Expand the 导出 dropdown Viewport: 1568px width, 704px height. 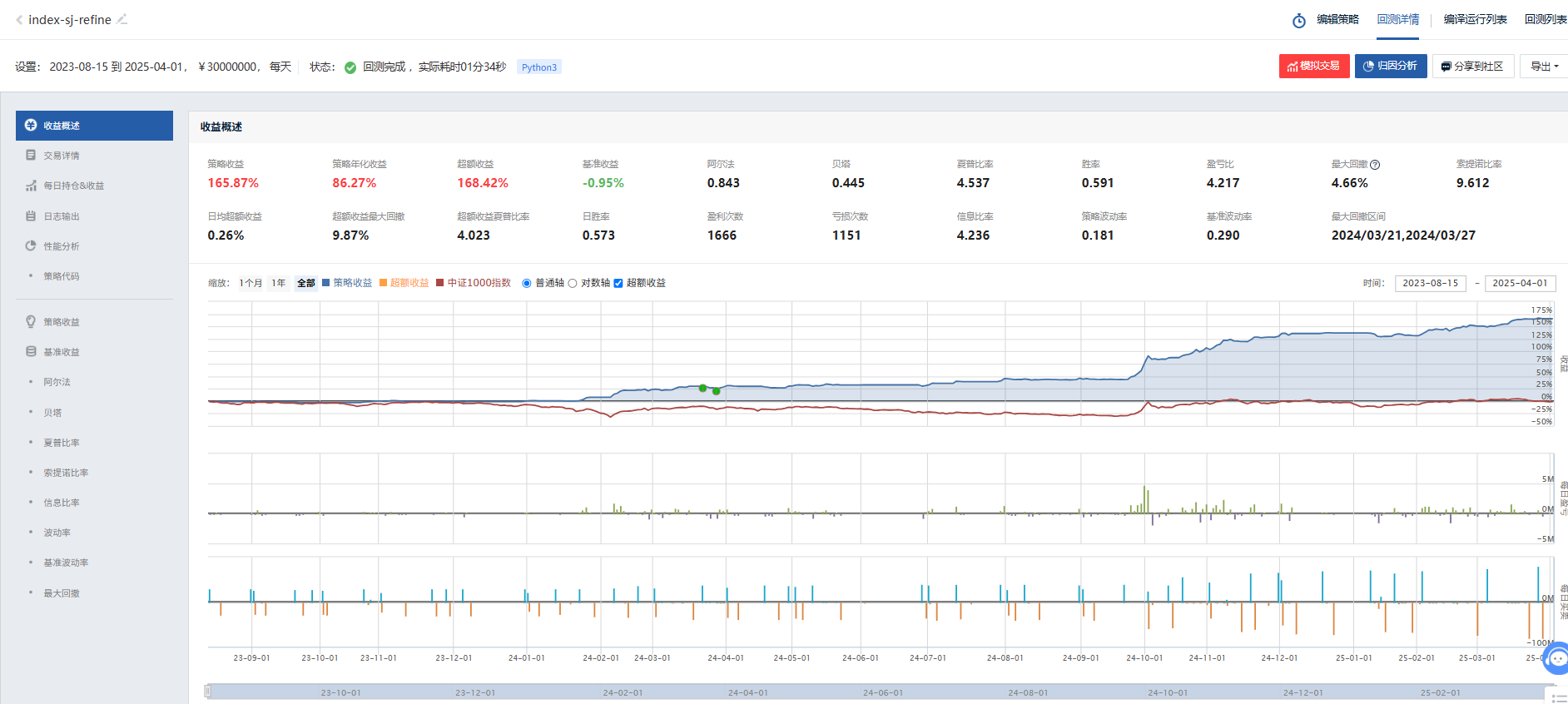pos(1544,67)
